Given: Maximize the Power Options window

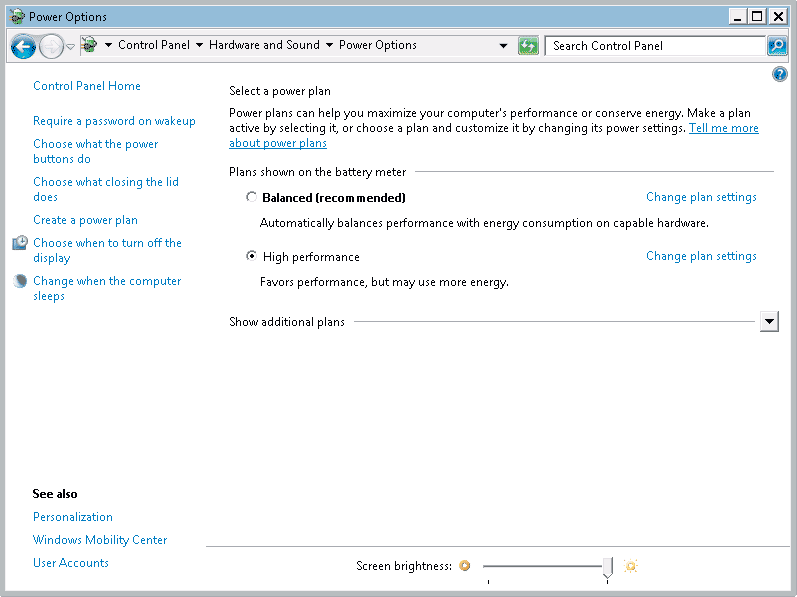Looking at the screenshot, I should coord(757,17).
